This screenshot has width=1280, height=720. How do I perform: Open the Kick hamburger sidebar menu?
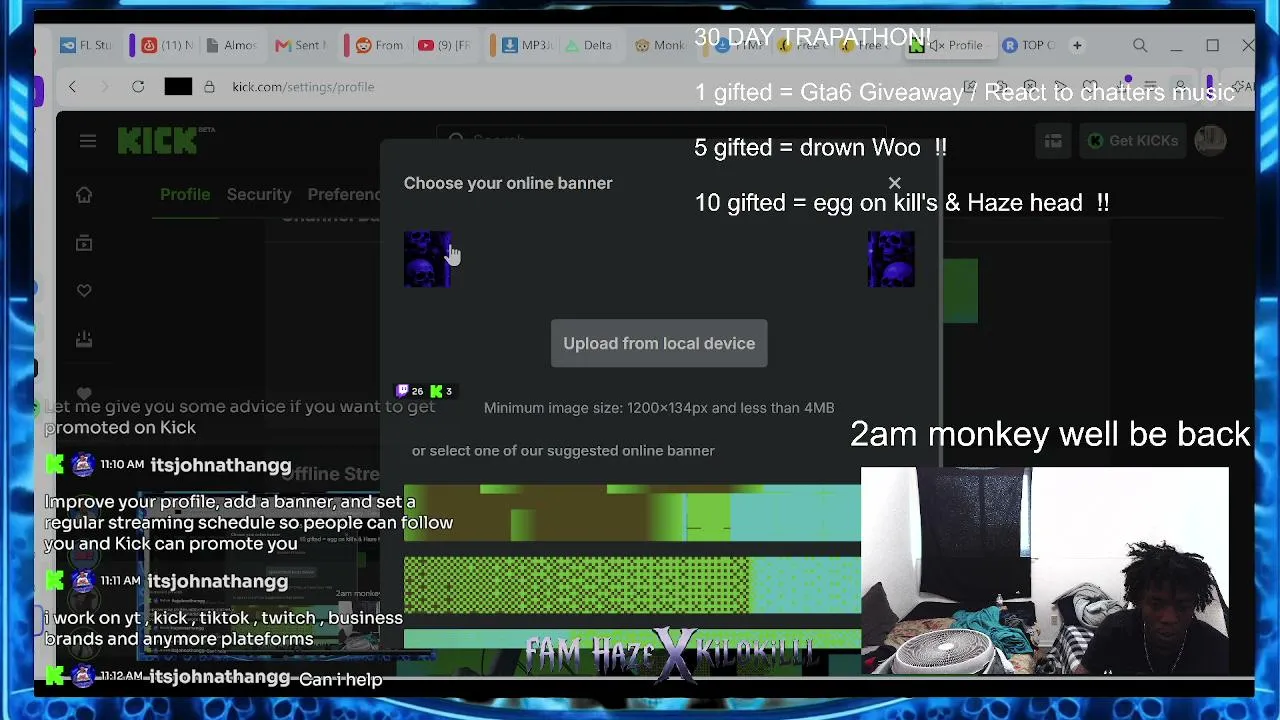point(88,141)
